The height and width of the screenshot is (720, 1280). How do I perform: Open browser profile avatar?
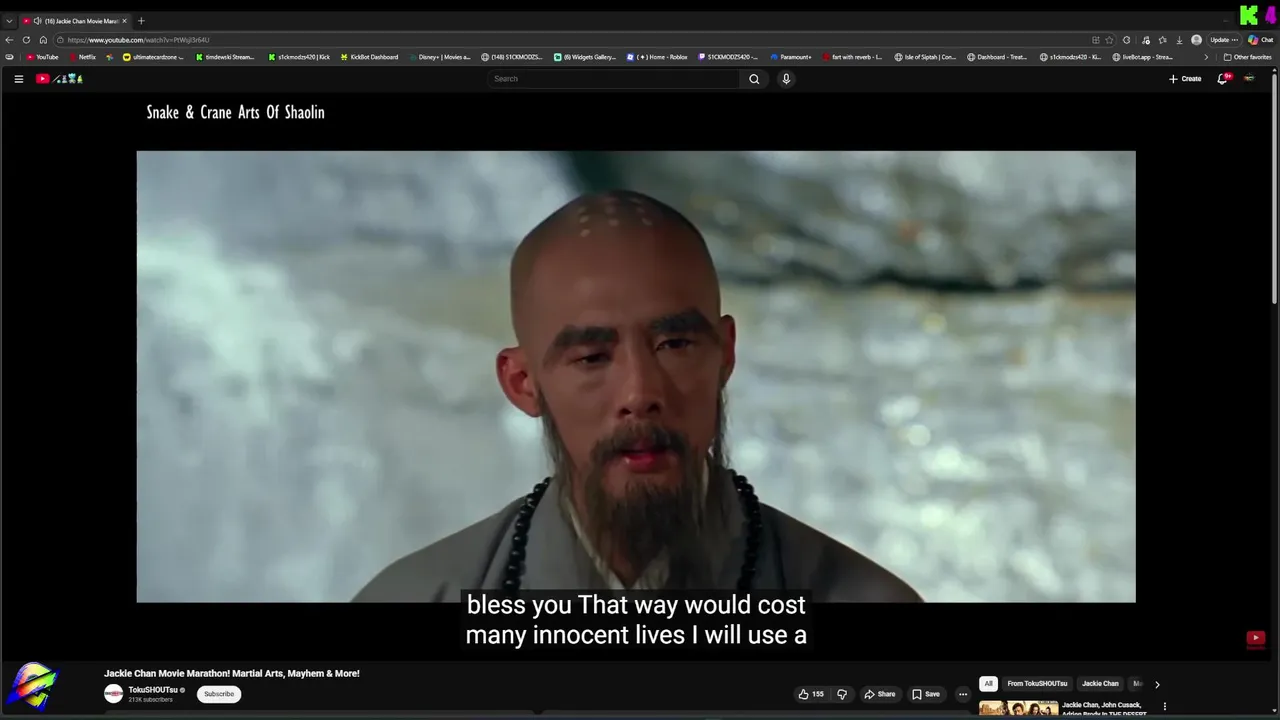(x=1196, y=40)
